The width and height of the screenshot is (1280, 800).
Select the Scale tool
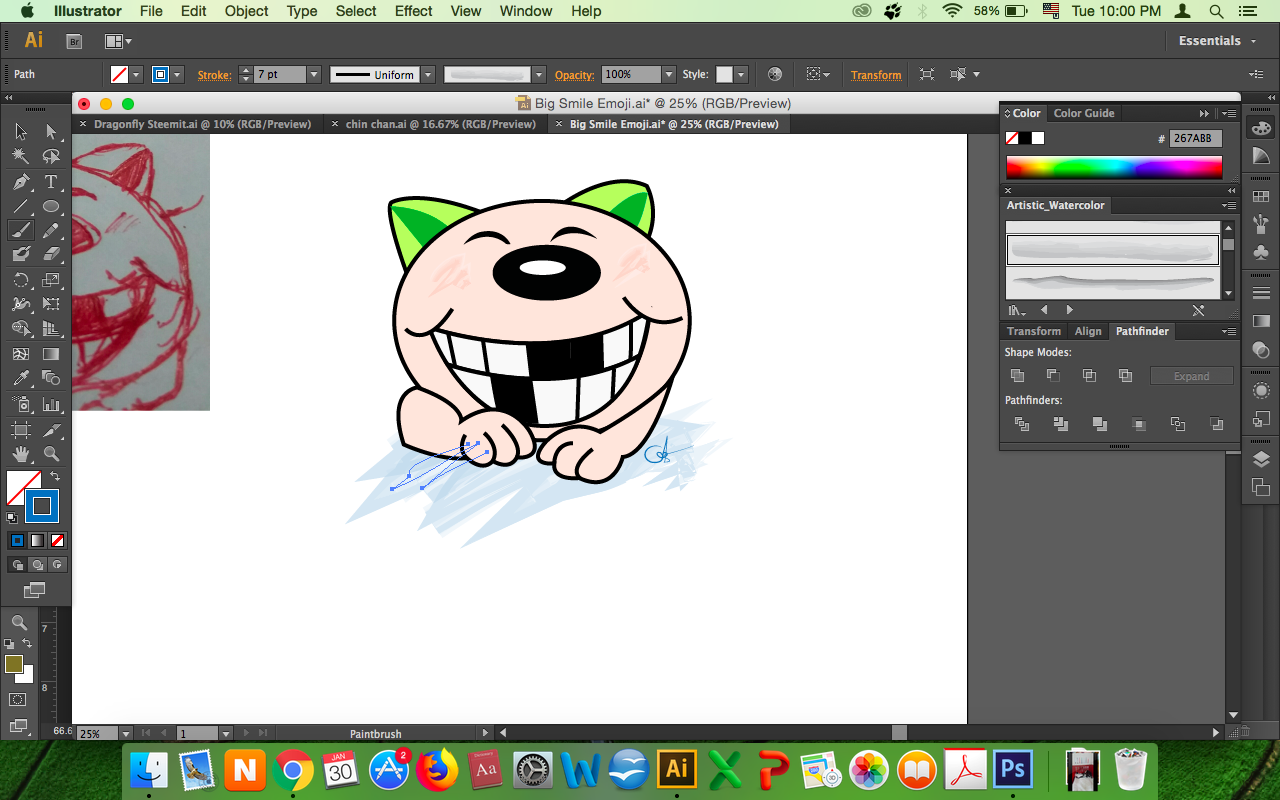tap(51, 280)
